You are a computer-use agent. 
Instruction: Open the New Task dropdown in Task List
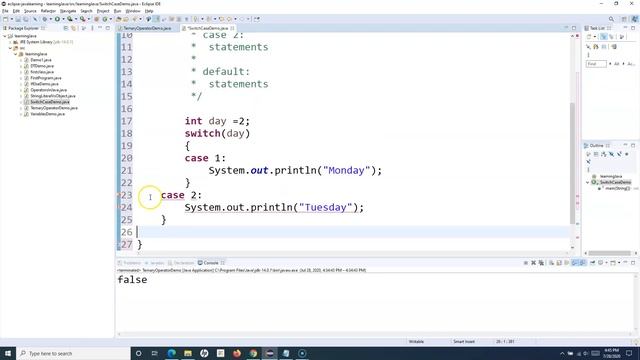[x=595, y=37]
